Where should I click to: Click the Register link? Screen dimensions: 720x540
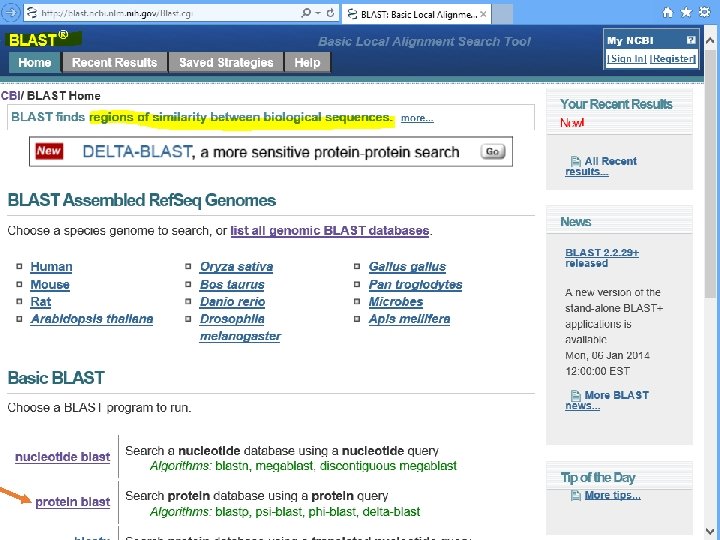point(673,59)
